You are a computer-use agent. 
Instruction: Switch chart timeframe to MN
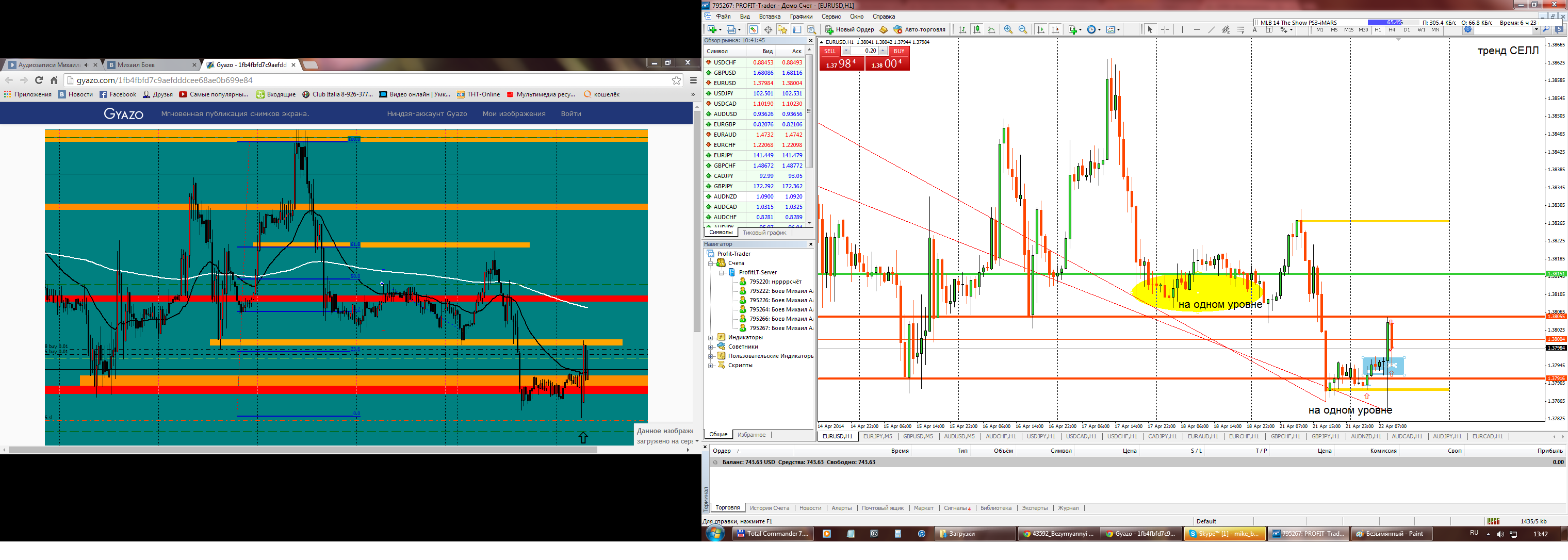click(x=1435, y=30)
